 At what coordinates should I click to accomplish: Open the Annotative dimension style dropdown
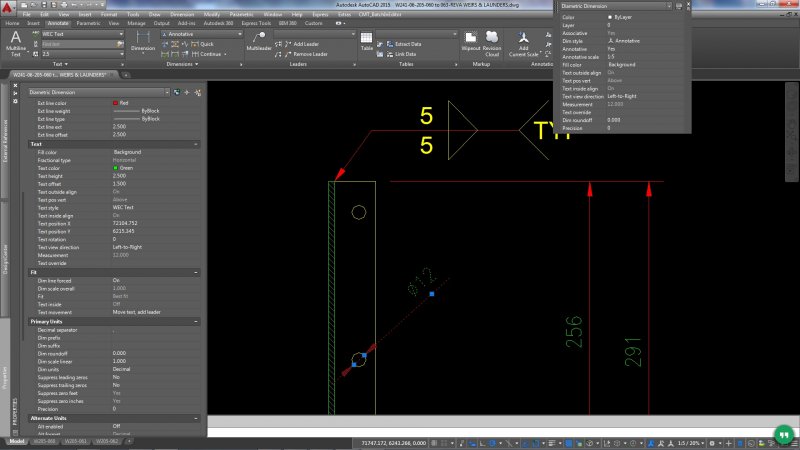202,34
